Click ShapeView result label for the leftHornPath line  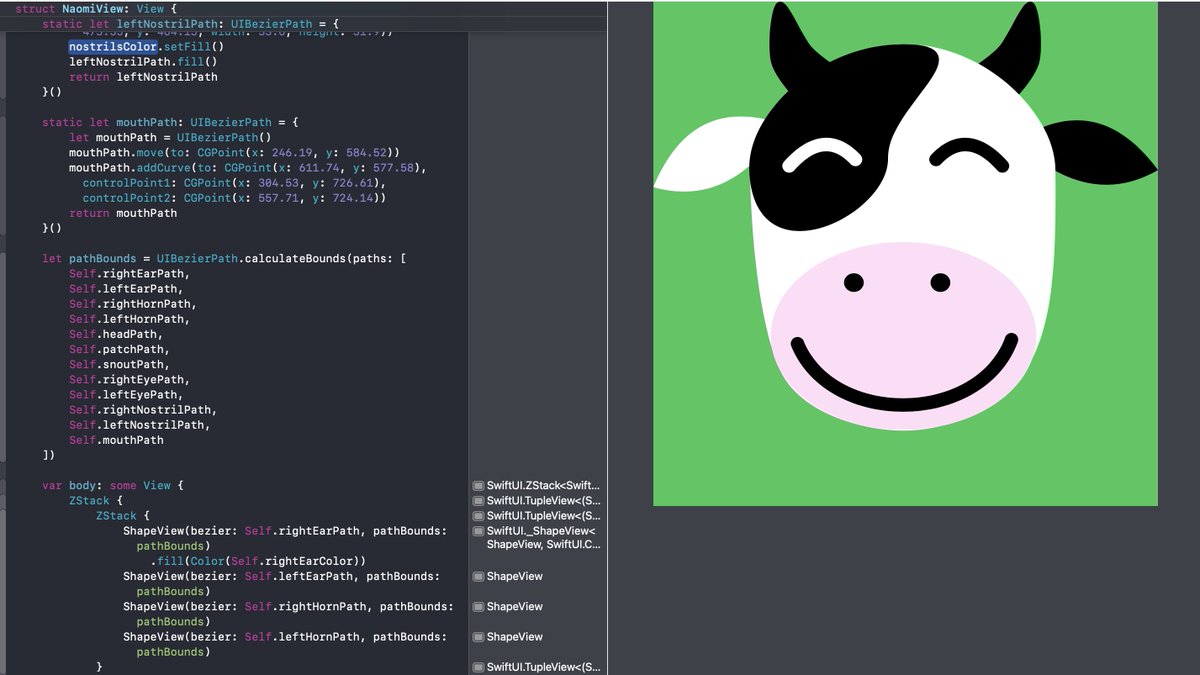point(515,637)
